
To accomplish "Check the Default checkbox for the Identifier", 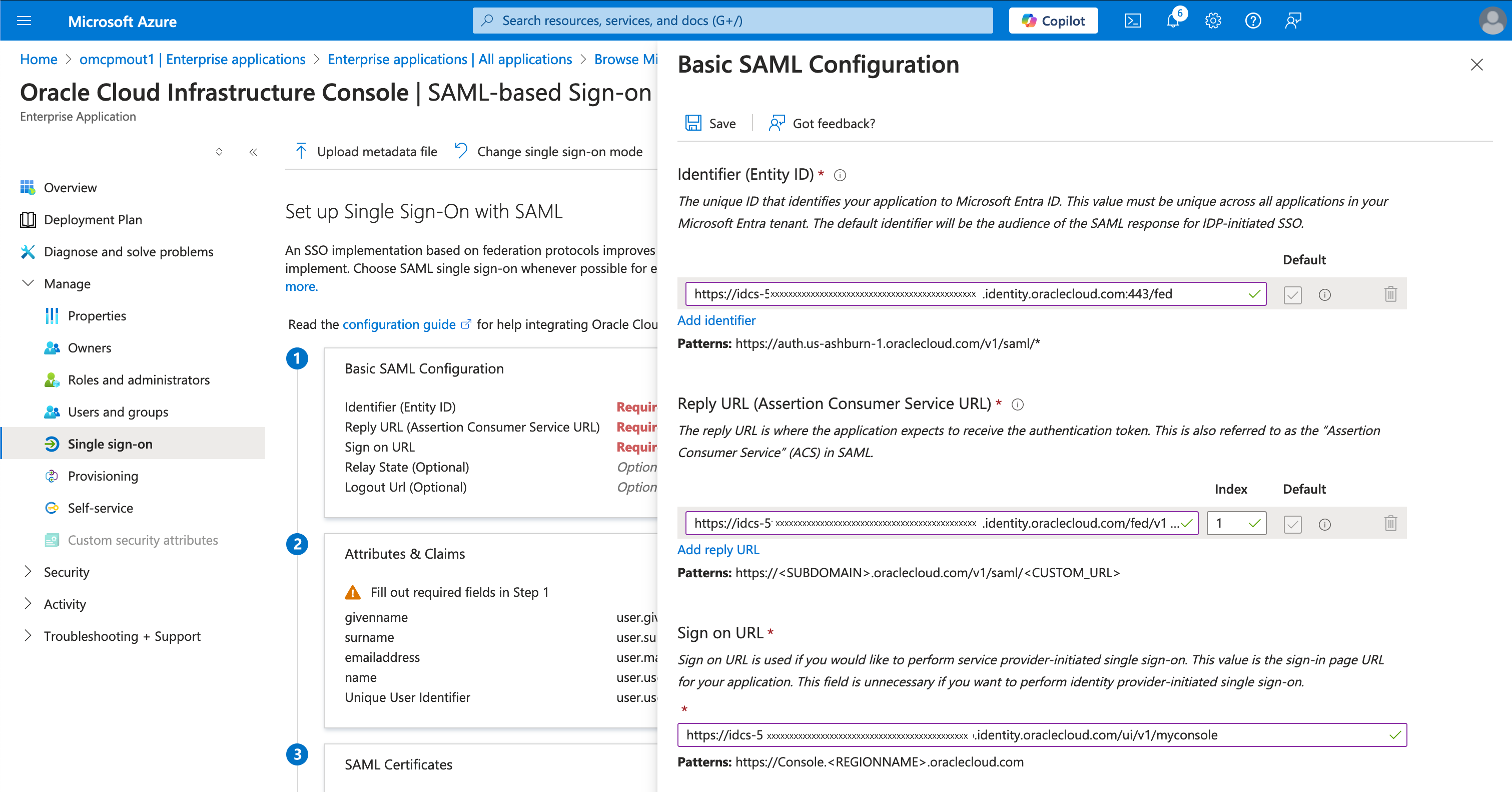I will (1292, 295).
